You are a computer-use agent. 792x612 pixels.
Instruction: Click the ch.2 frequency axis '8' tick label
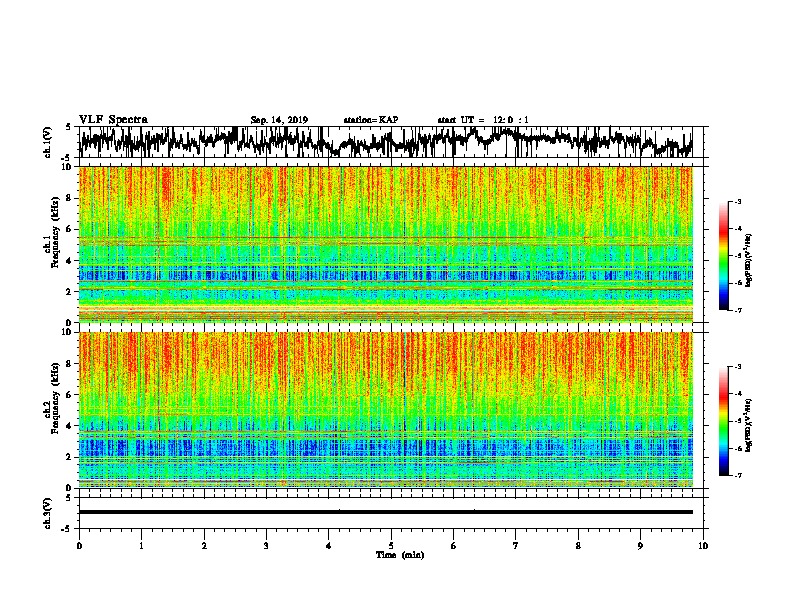pos(69,364)
